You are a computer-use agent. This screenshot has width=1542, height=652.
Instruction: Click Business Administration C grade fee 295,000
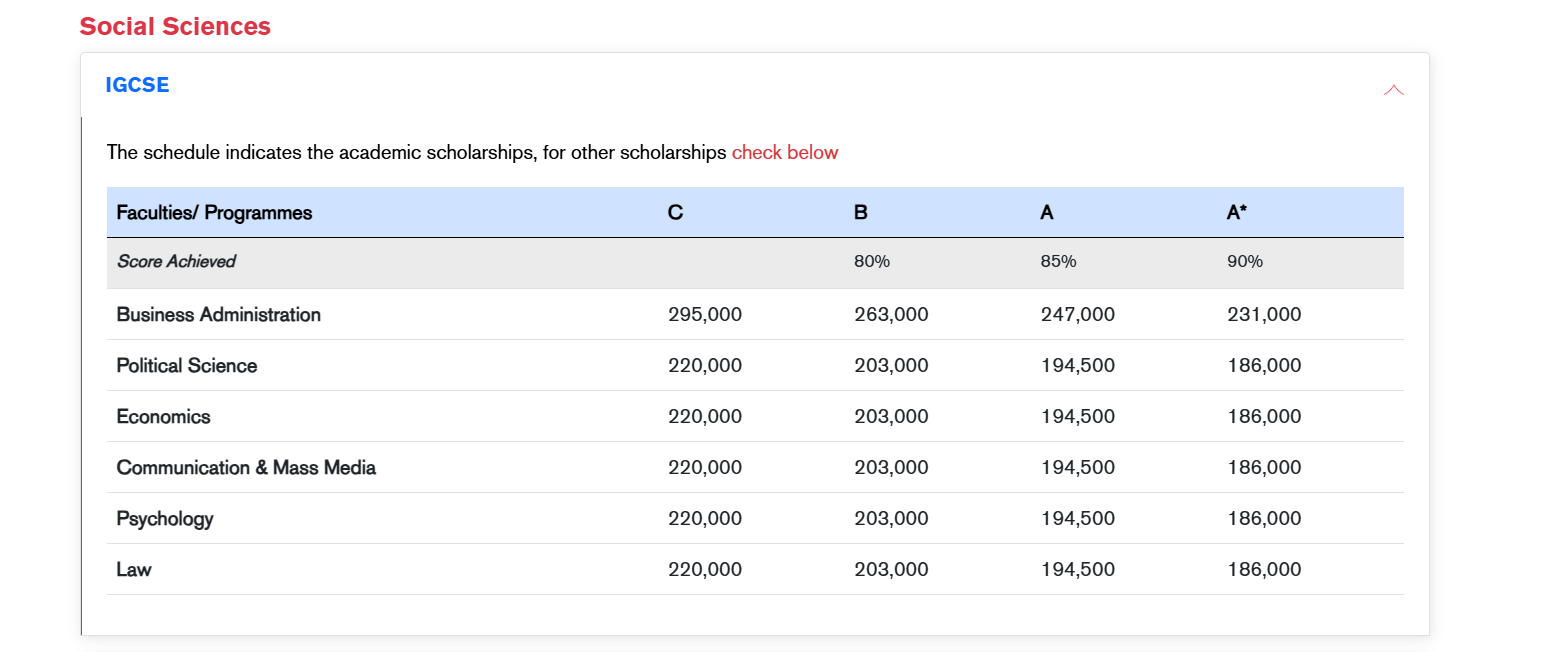tap(705, 315)
